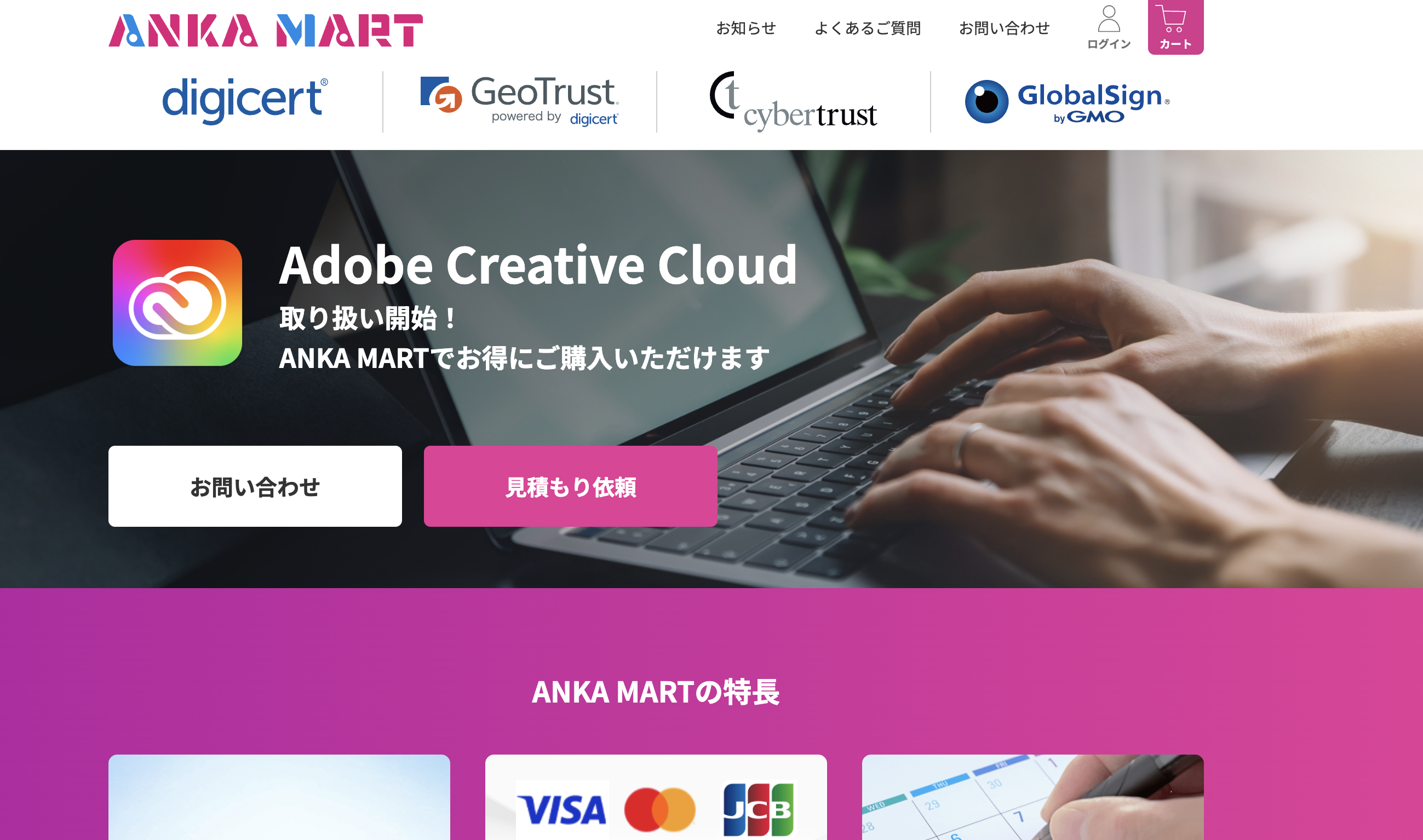Click the ANKA MARTの特長 section heading

click(x=656, y=692)
